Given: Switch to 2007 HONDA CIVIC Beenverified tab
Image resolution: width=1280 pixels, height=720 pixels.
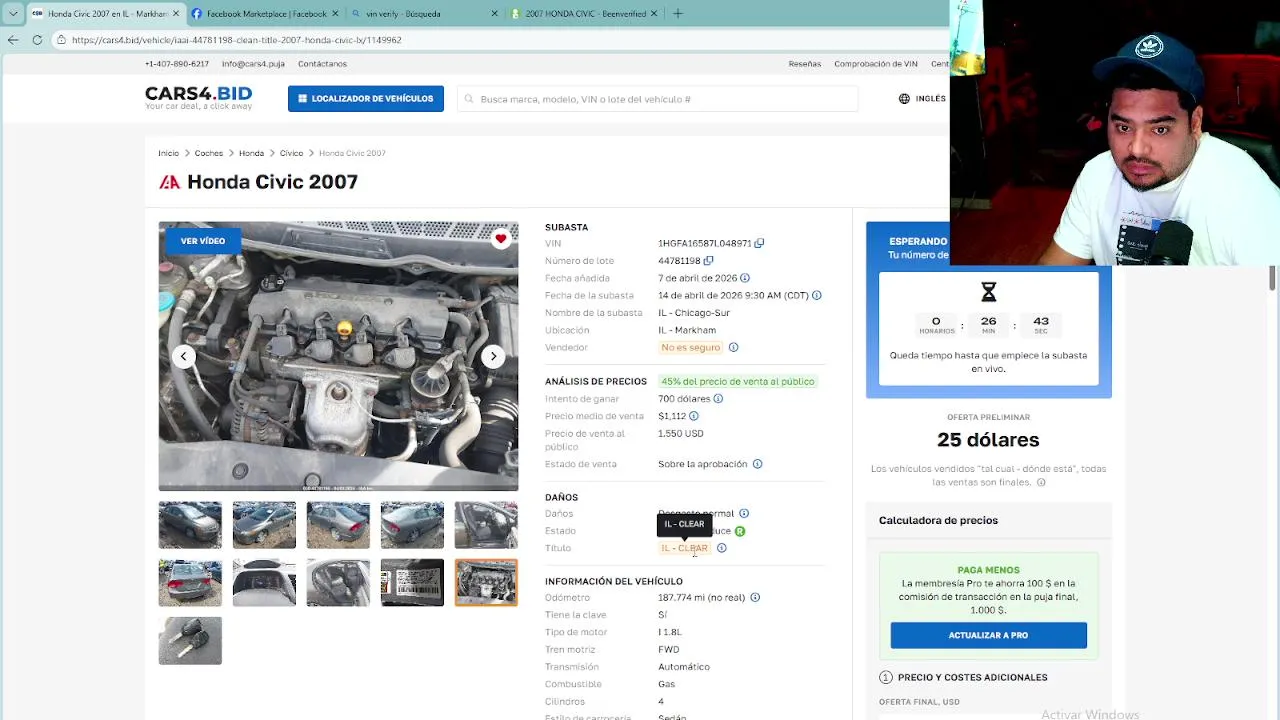Looking at the screenshot, I should tap(584, 14).
